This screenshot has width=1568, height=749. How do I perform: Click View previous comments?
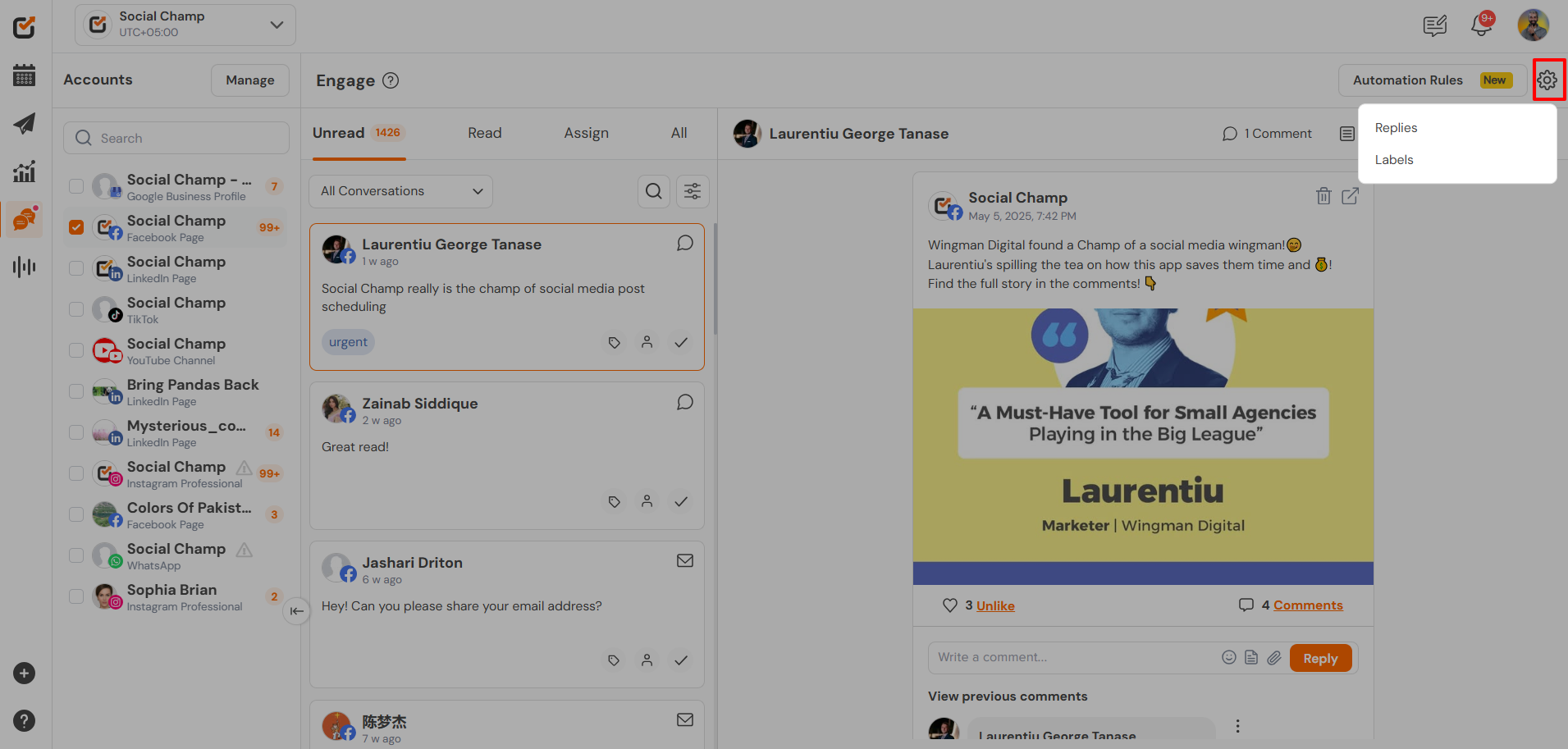(1008, 696)
